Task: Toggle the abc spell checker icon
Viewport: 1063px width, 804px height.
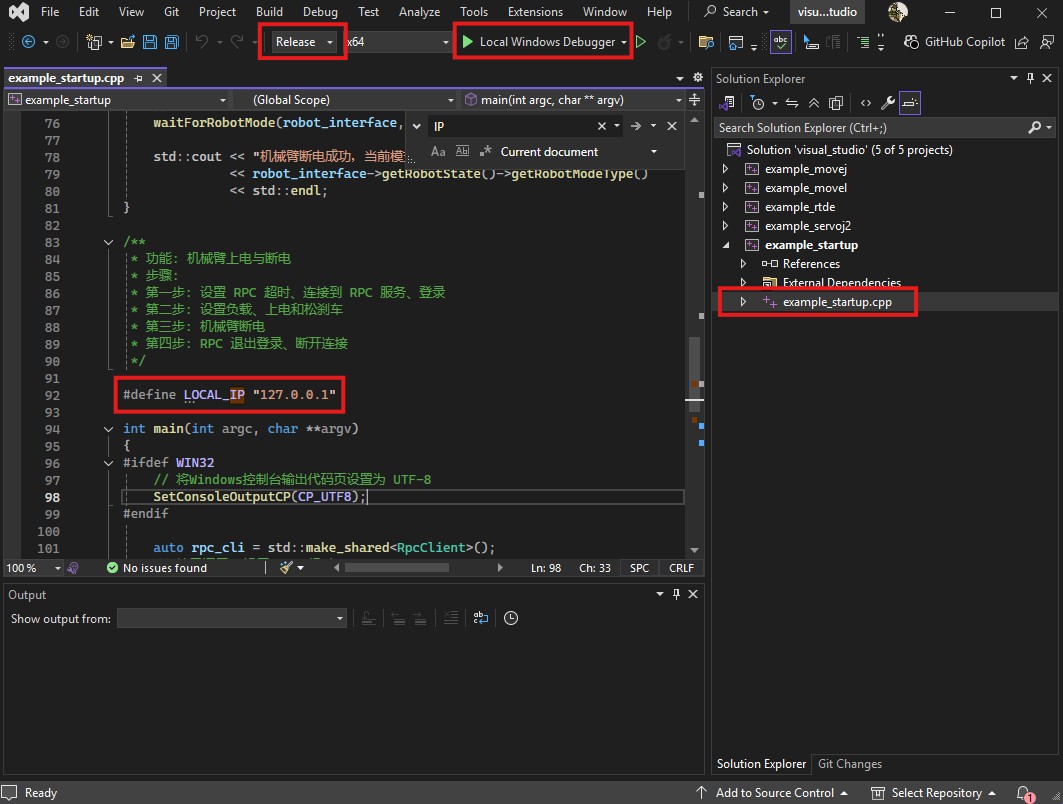Action: point(781,42)
